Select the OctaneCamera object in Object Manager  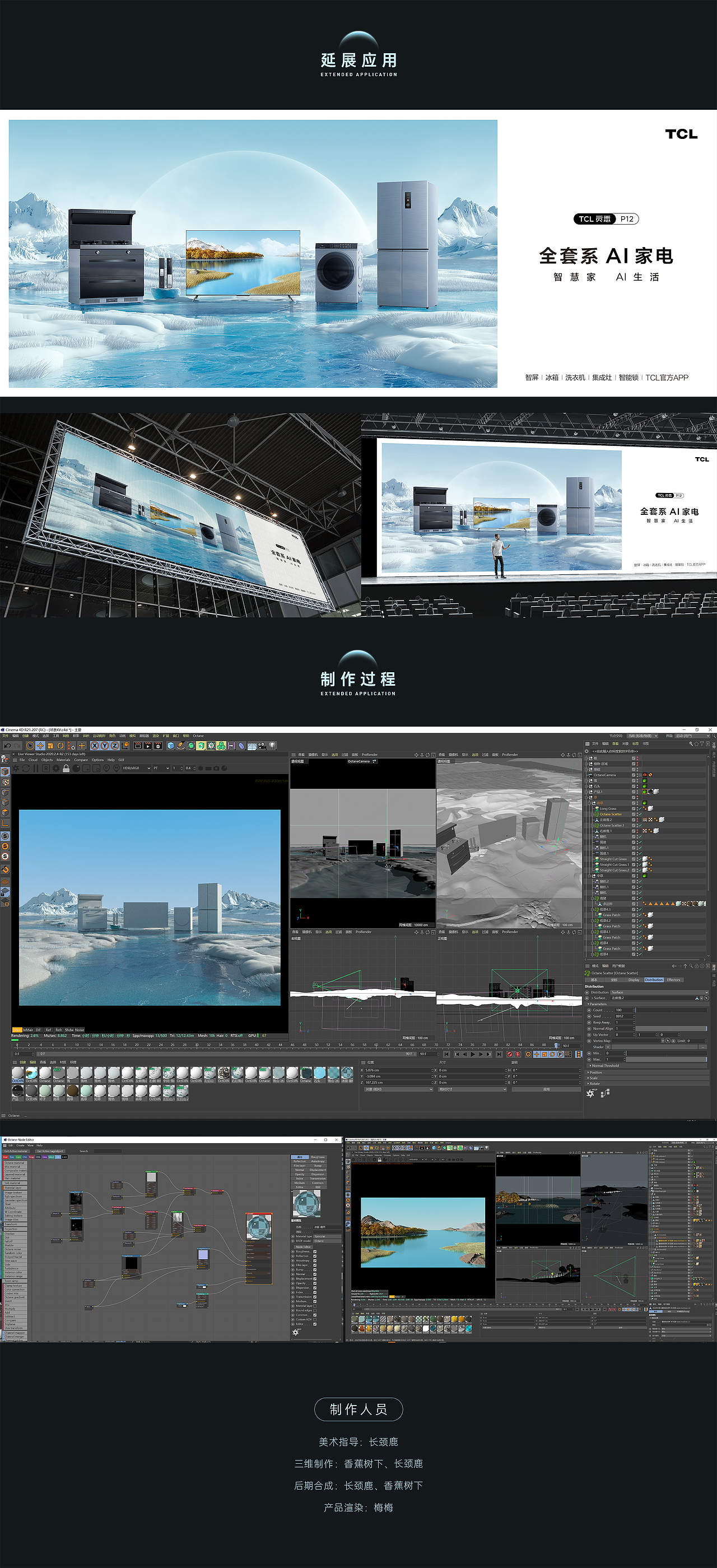tap(605, 775)
